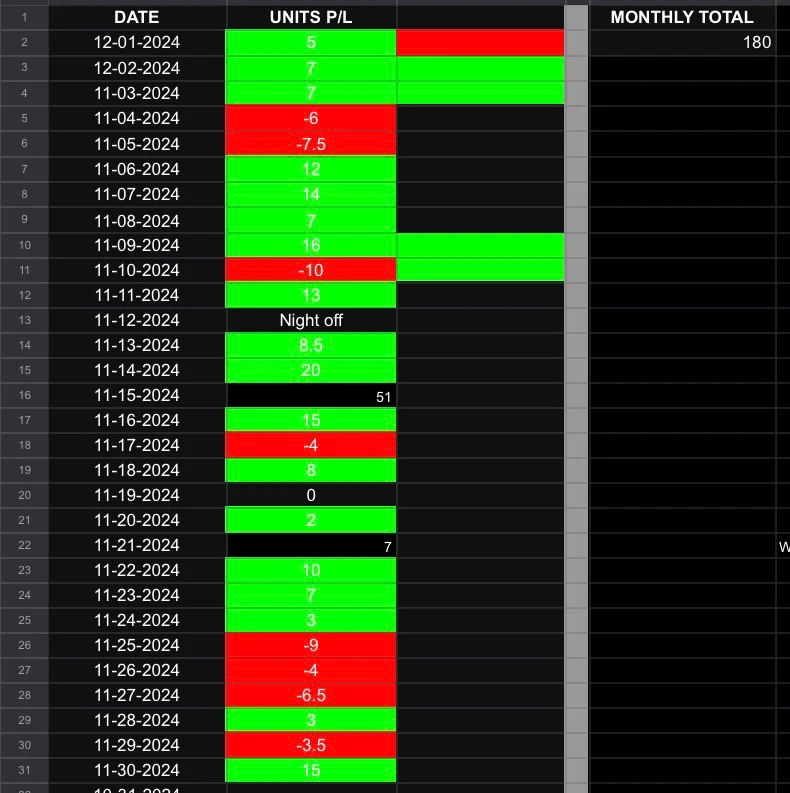The height and width of the screenshot is (793, 790).
Task: Click the units value for 11-30-2024
Action: pyautogui.click(x=311, y=770)
